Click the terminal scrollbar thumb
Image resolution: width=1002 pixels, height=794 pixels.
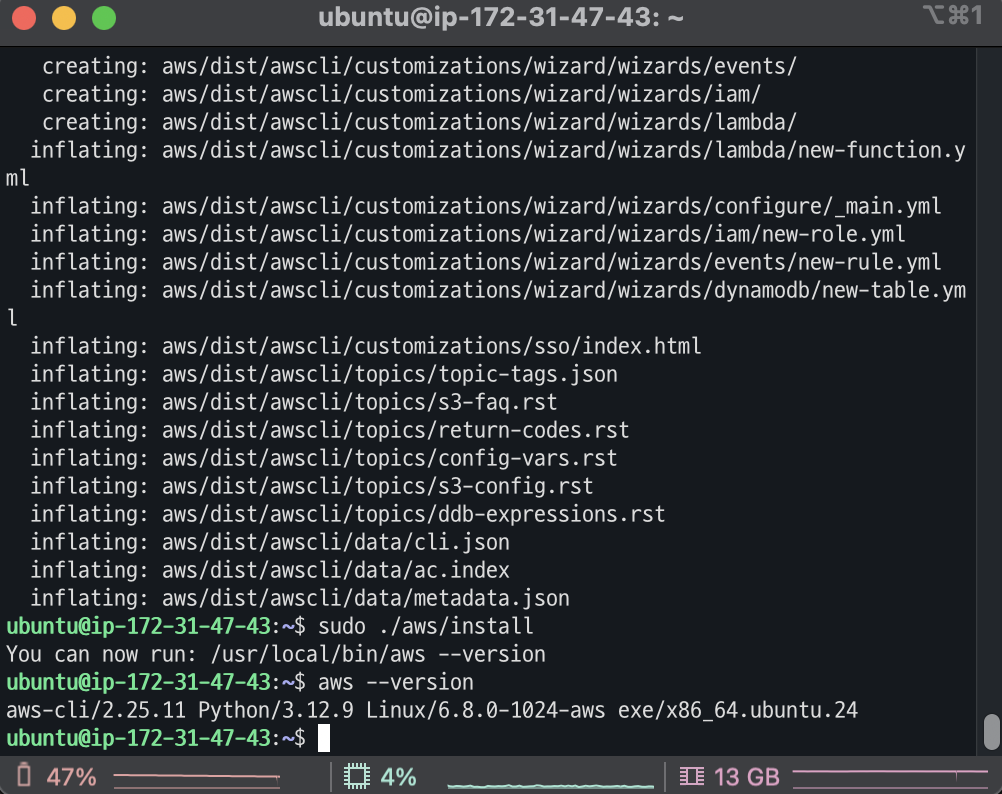[x=992, y=731]
